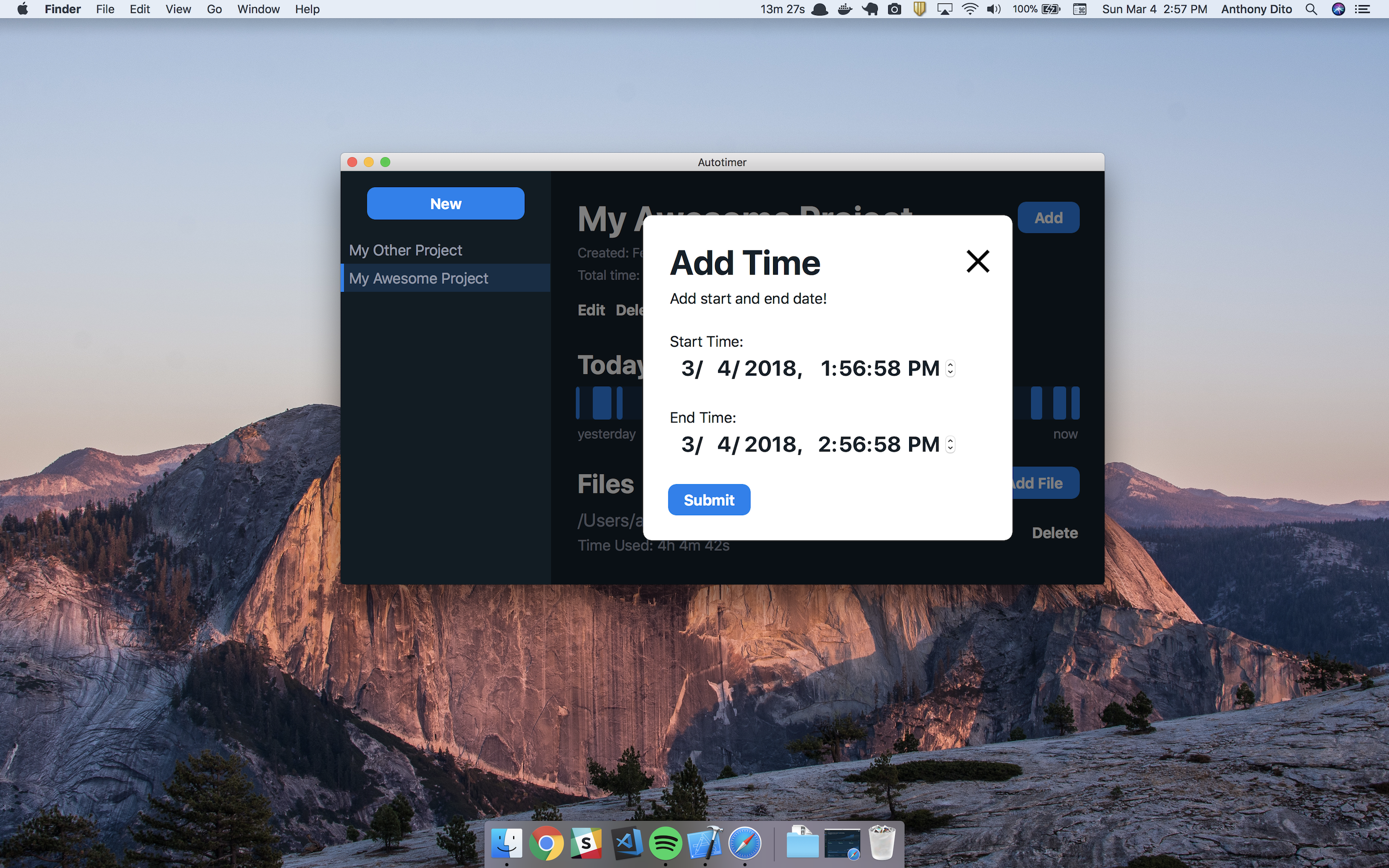This screenshot has height=868, width=1389.
Task: Select End Time PM field
Action: tap(924, 444)
